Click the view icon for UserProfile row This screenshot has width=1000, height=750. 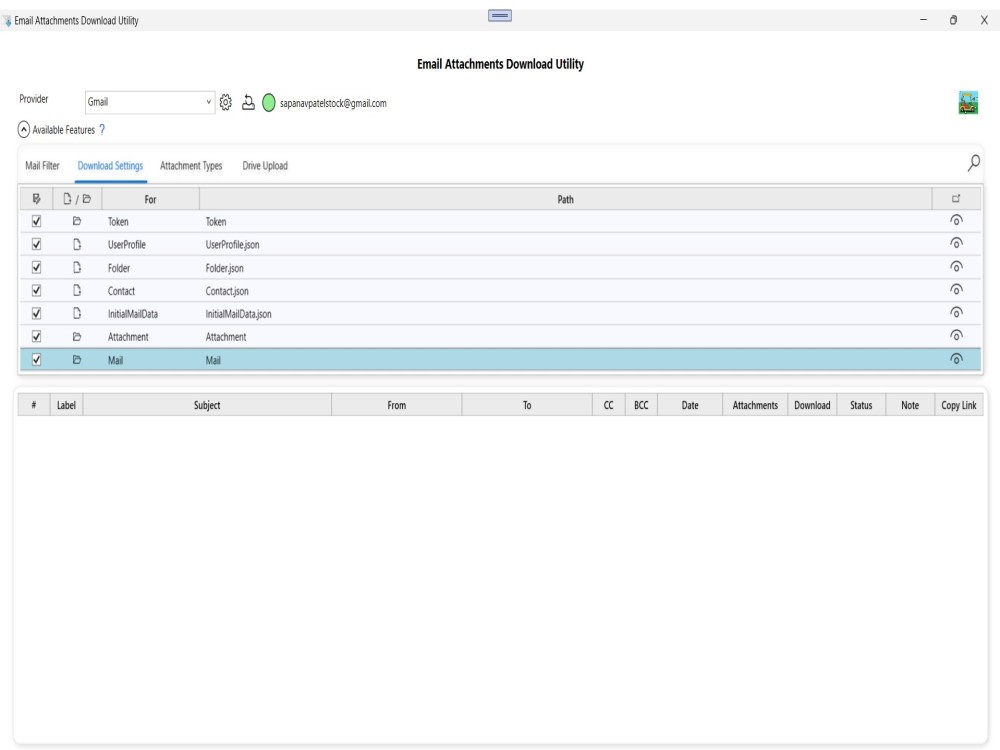[956, 244]
